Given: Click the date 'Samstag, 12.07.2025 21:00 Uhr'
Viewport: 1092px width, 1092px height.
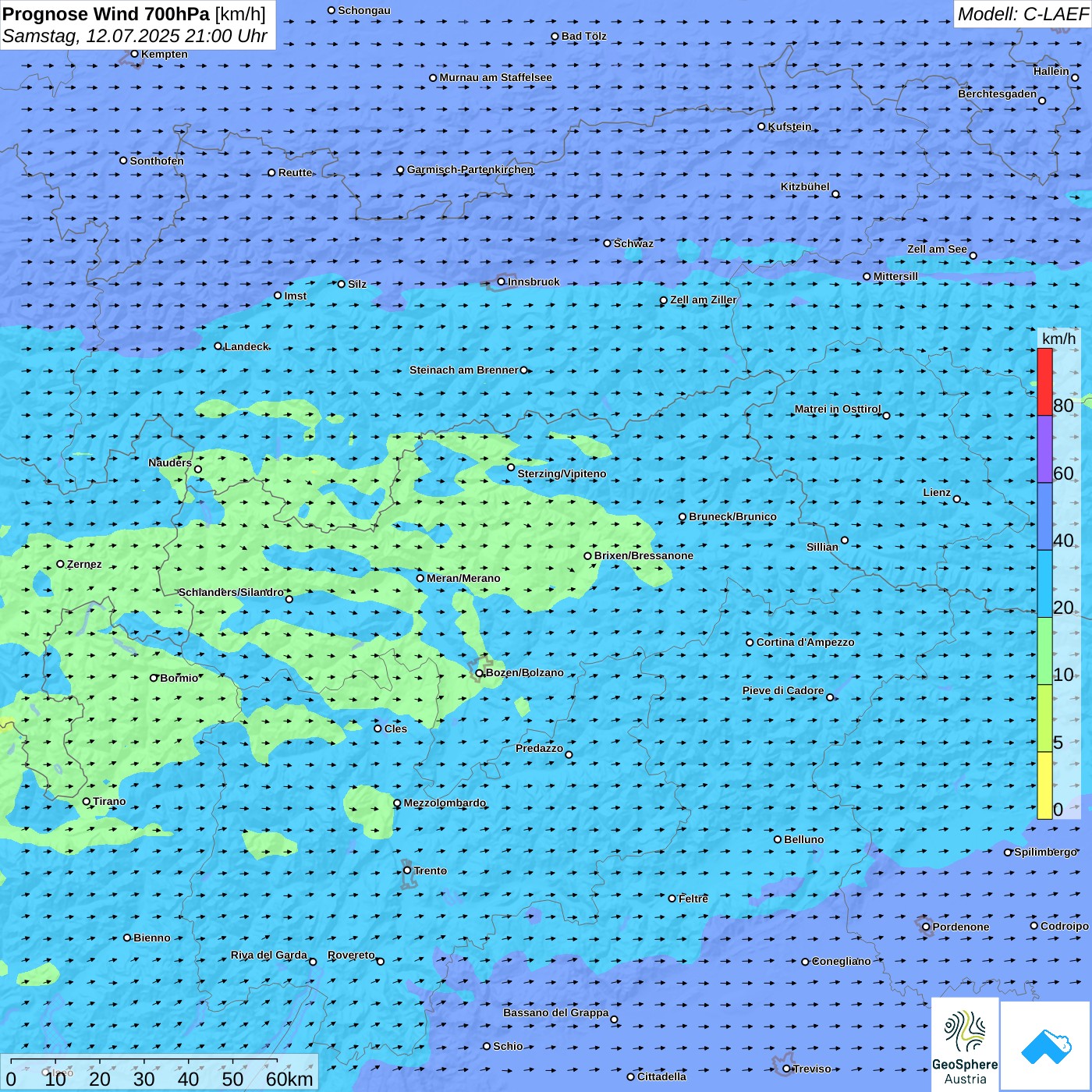Looking at the screenshot, I should click(x=135, y=36).
